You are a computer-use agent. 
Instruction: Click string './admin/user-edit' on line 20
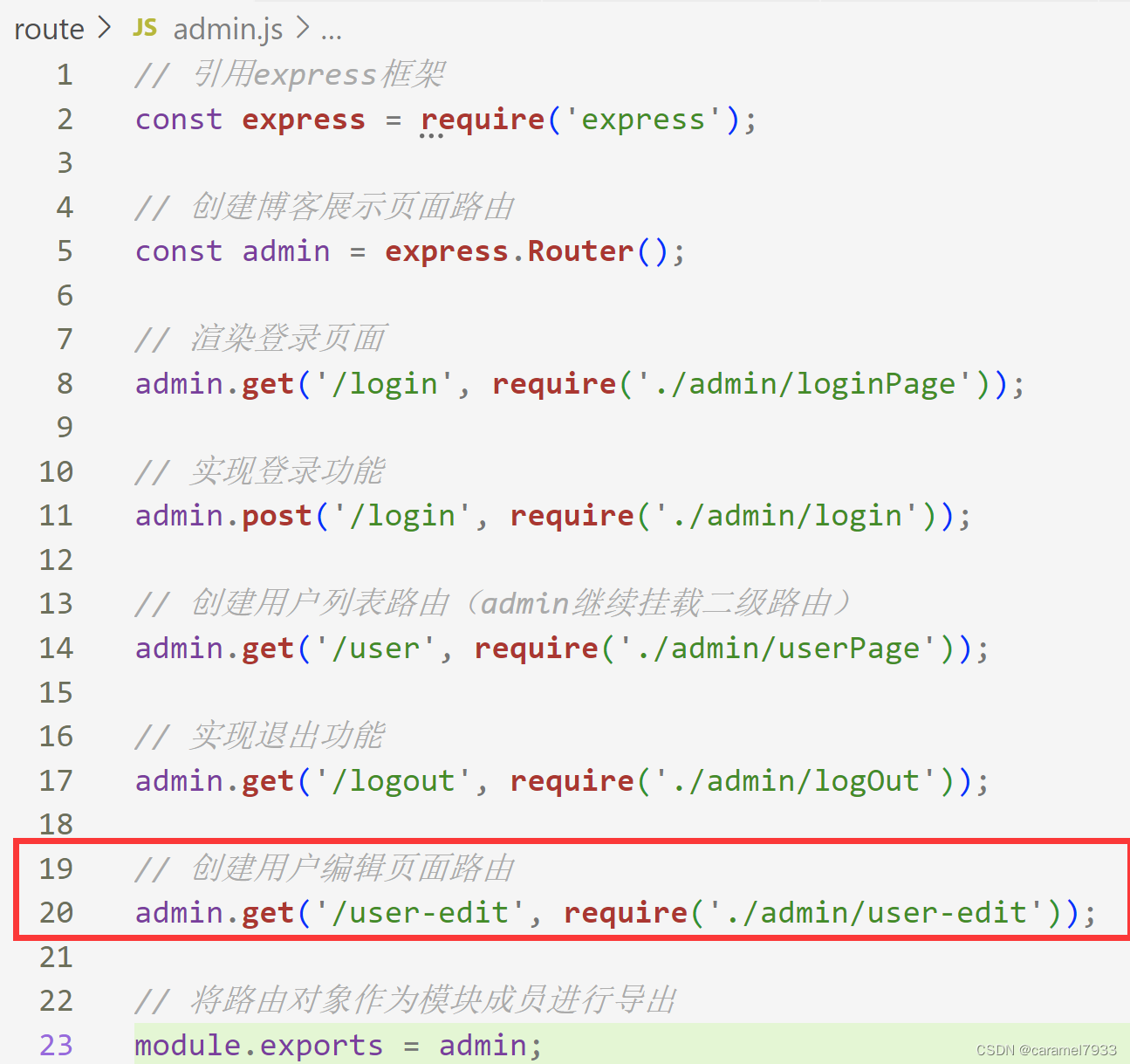tap(875, 913)
